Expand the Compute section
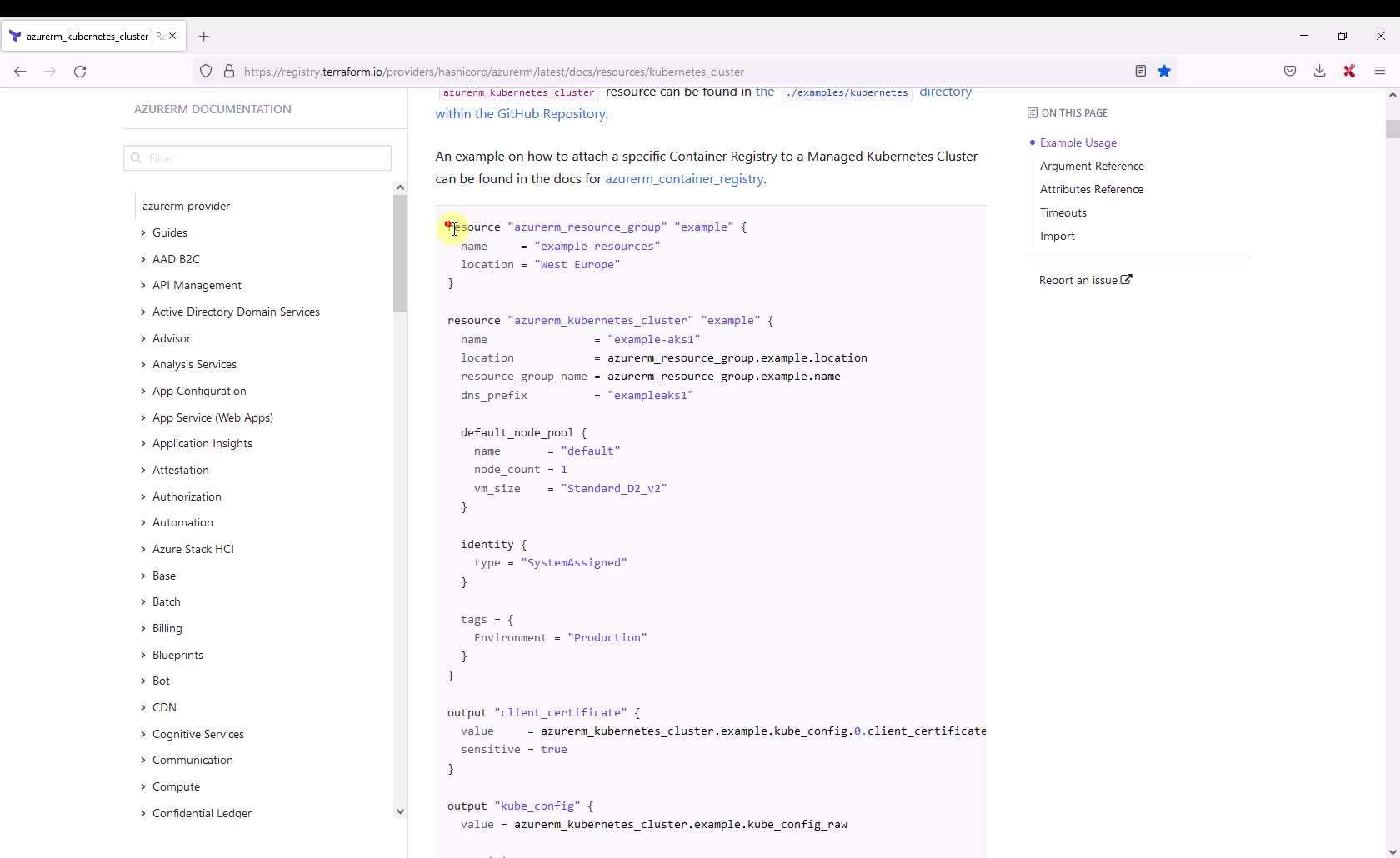The width and height of the screenshot is (1400, 858). click(176, 786)
